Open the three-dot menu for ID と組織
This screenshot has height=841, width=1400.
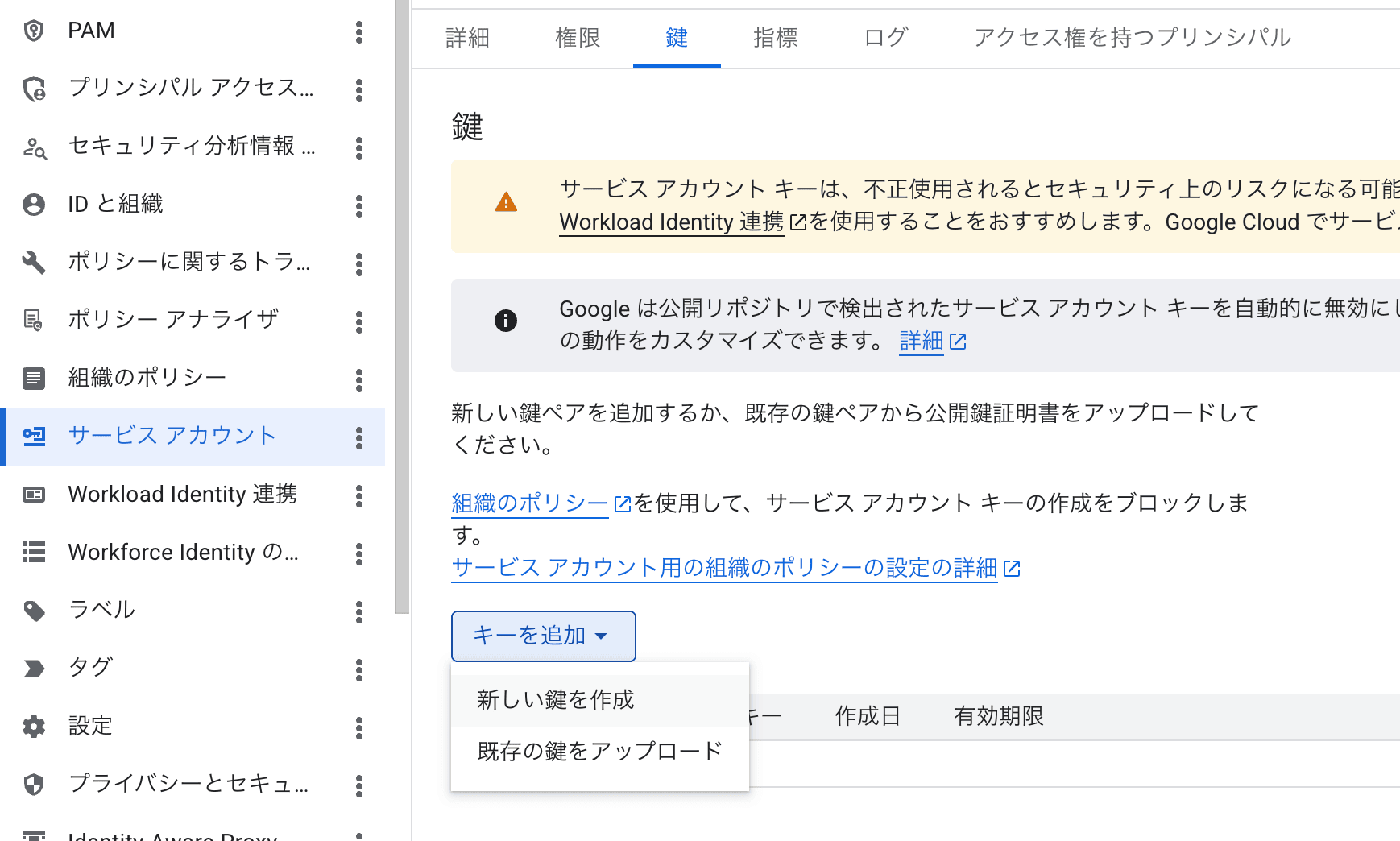pos(359,206)
